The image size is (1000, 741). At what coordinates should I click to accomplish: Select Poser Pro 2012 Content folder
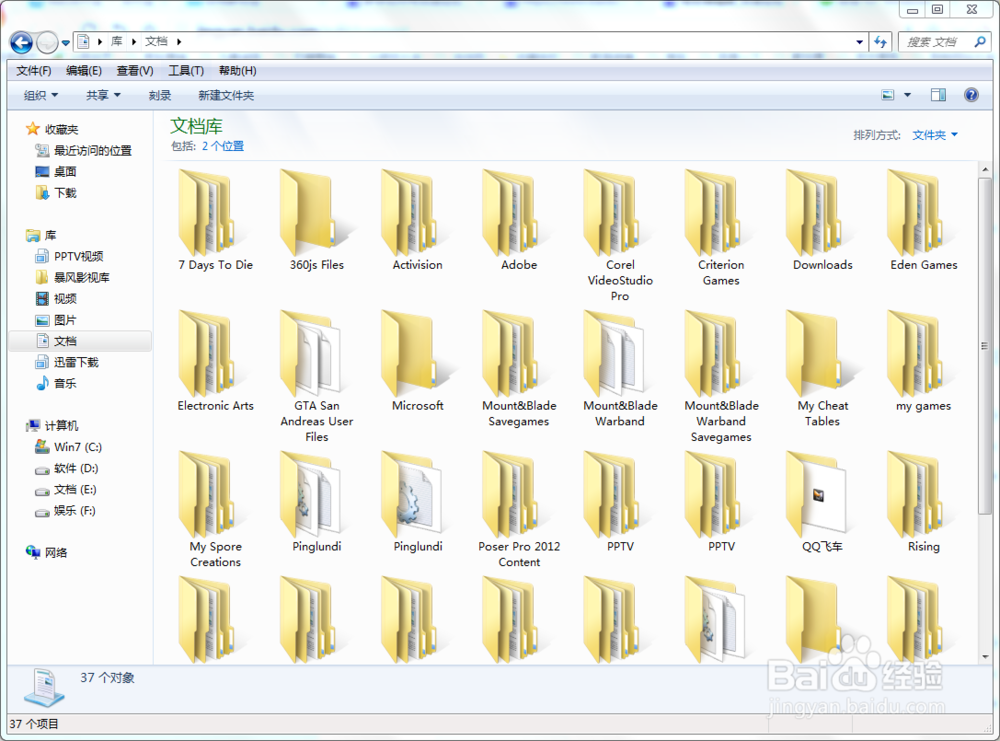[x=519, y=510]
